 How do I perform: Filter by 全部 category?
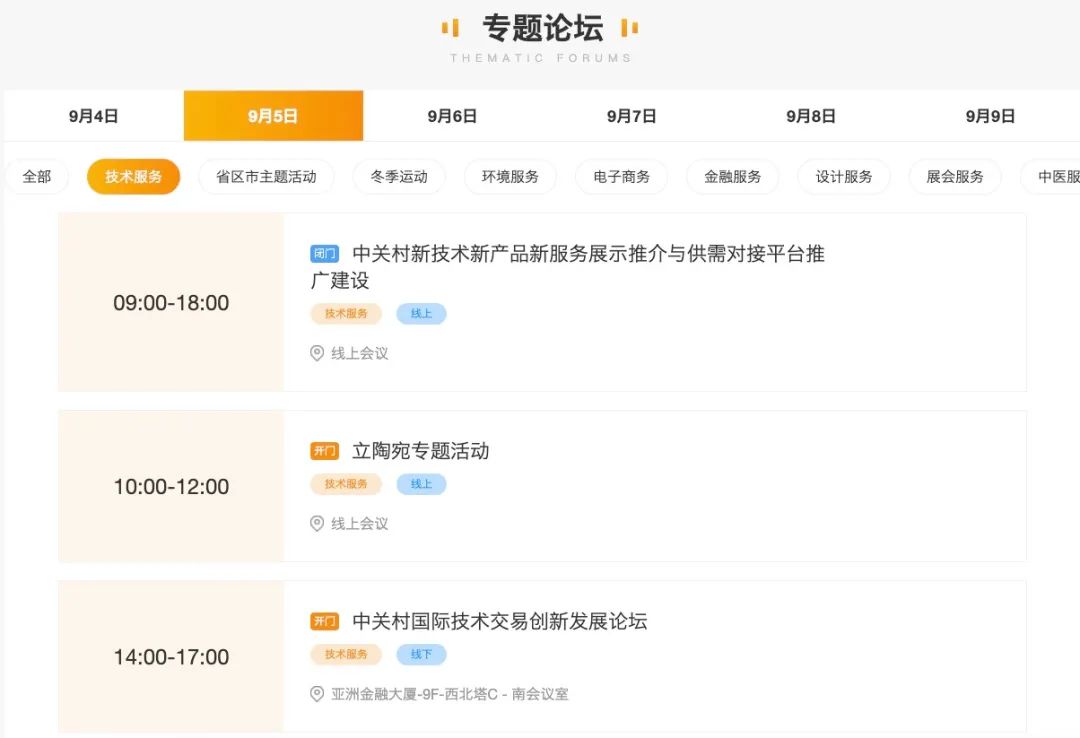click(37, 176)
